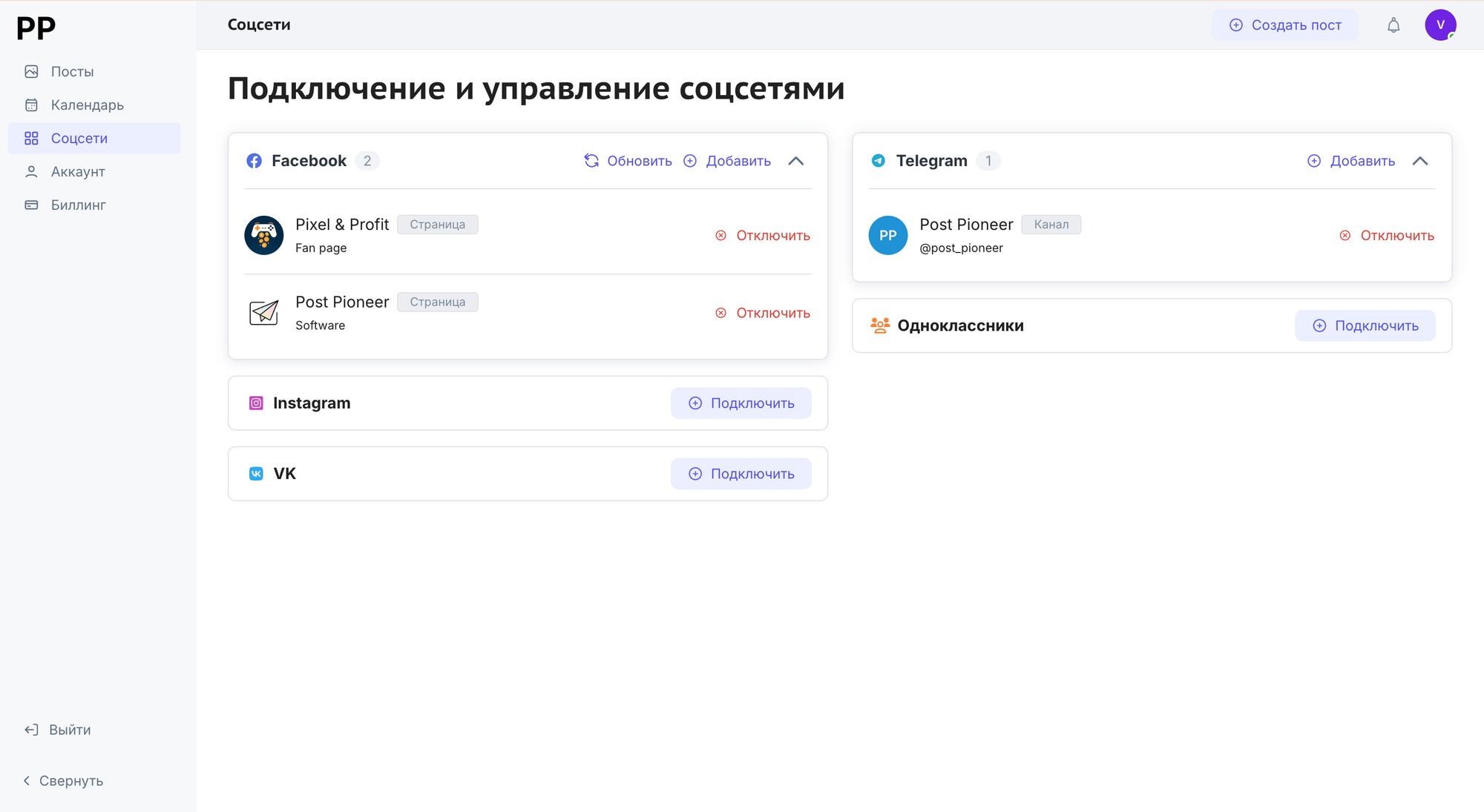Click the Pixel & Profit page avatar
This screenshot has height=812, width=1484.
pos(263,235)
